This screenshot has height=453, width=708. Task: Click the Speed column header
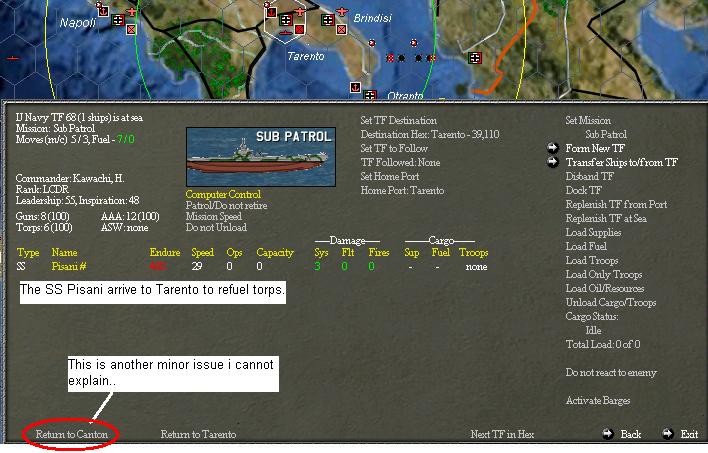[x=202, y=252]
